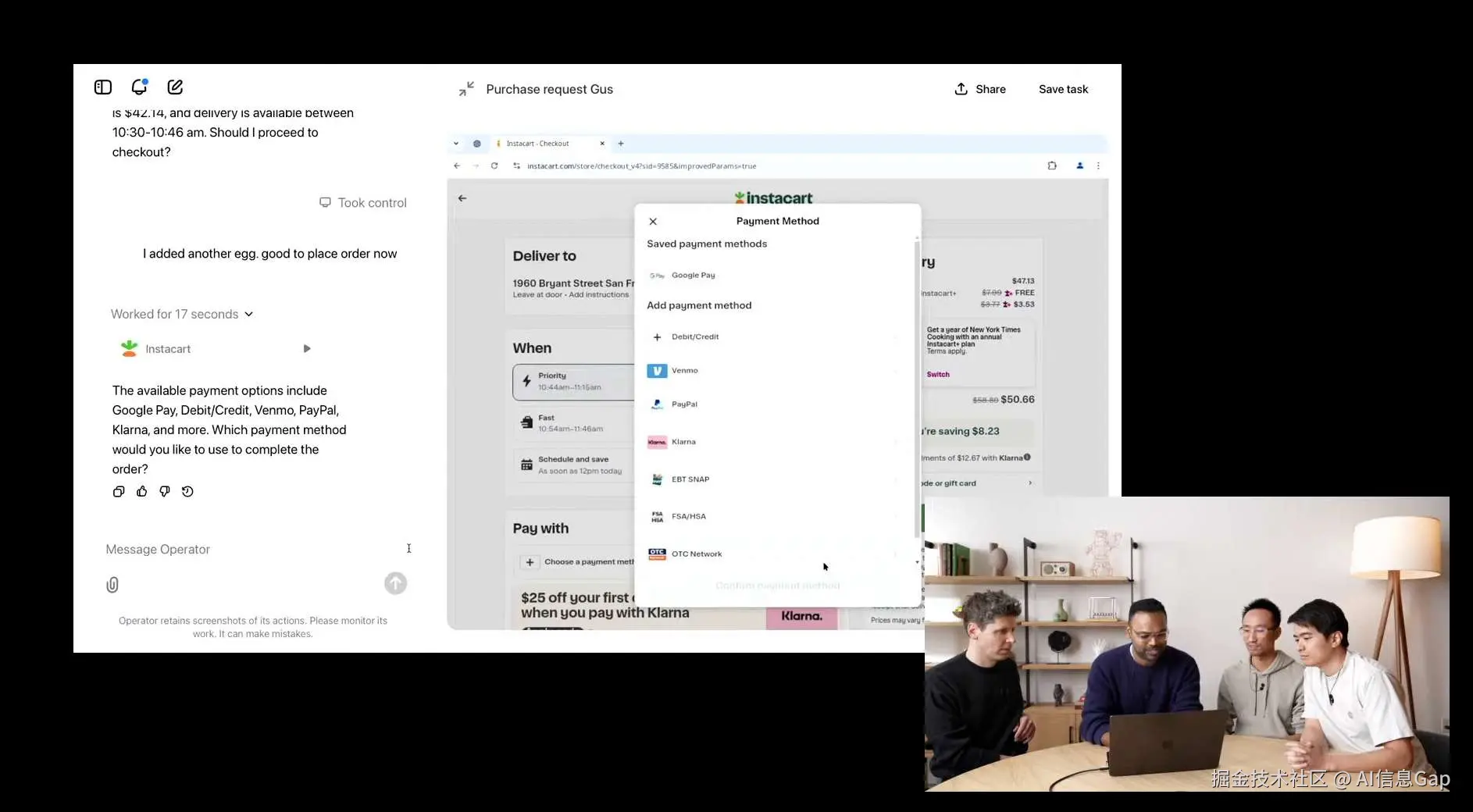
Task: Select Priority delivery time option
Action: click(575, 382)
